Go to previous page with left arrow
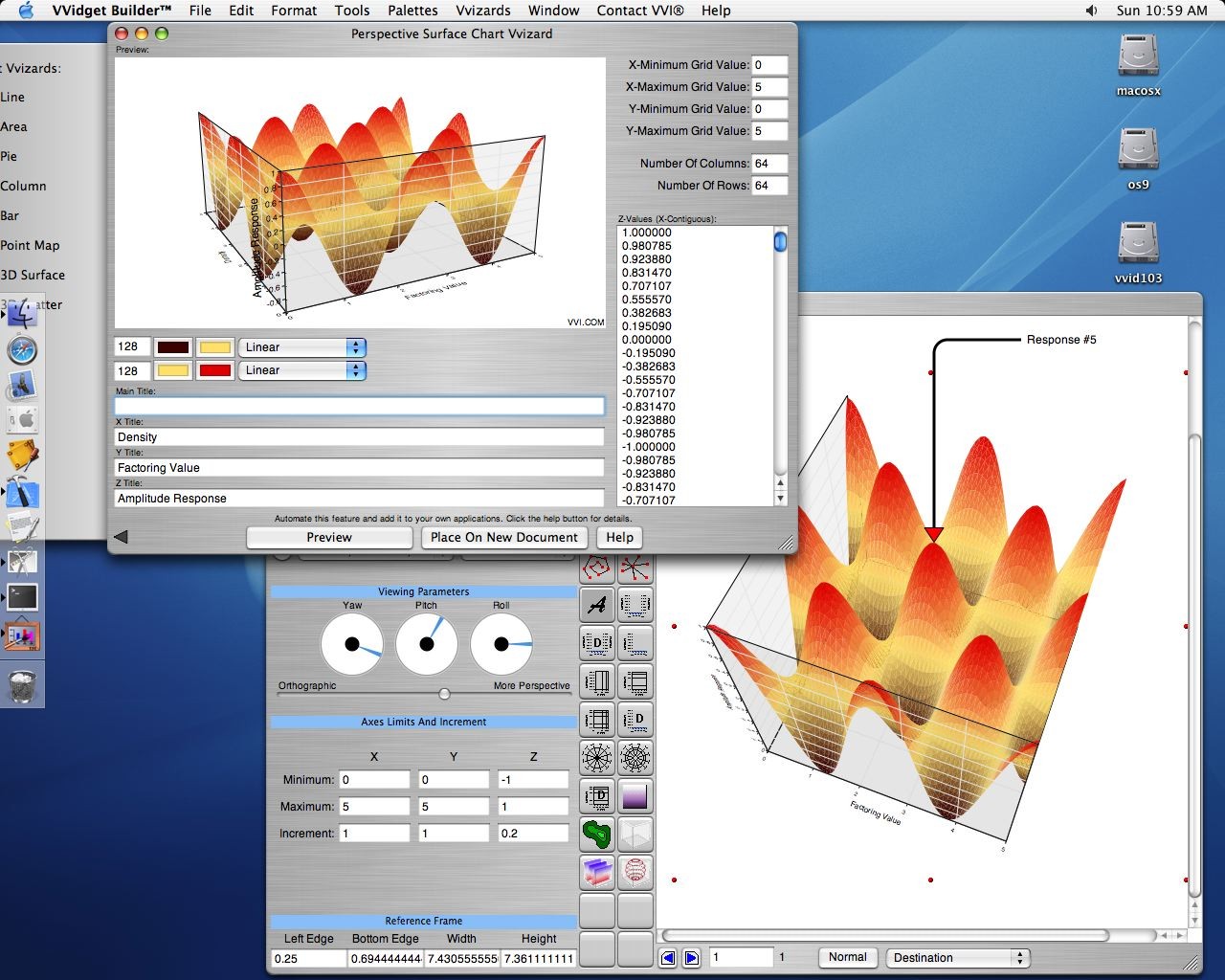 (668, 957)
